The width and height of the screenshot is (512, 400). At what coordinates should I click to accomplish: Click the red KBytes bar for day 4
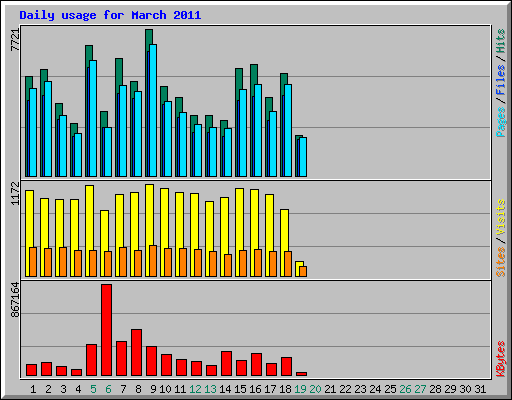coord(77,372)
